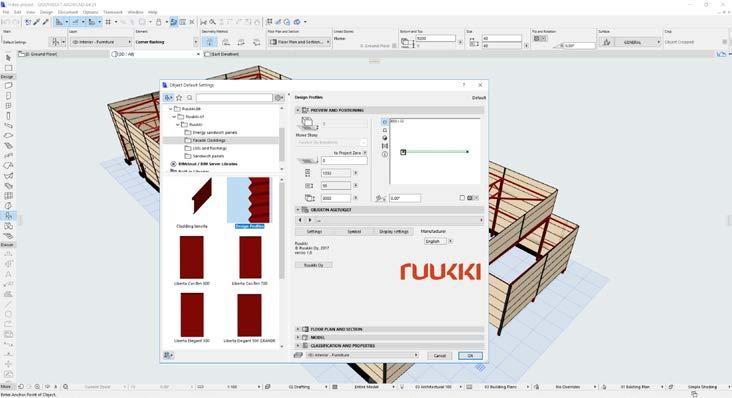
Task: Click the favorites star icon in dialog
Action: coord(179,98)
